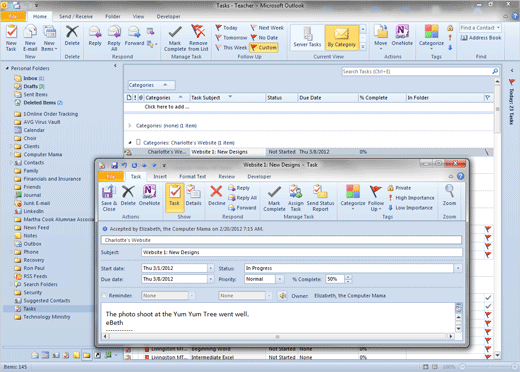Screen dimensions: 520x372
Task: Open Folder ribbon tab
Action: [113, 16]
